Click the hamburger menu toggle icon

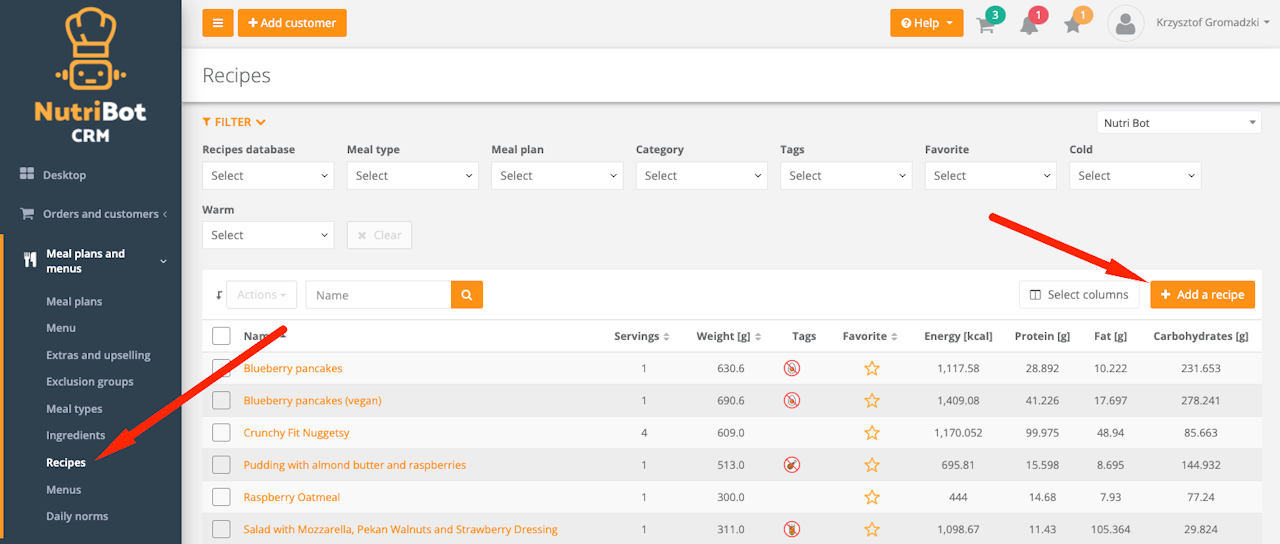click(217, 23)
